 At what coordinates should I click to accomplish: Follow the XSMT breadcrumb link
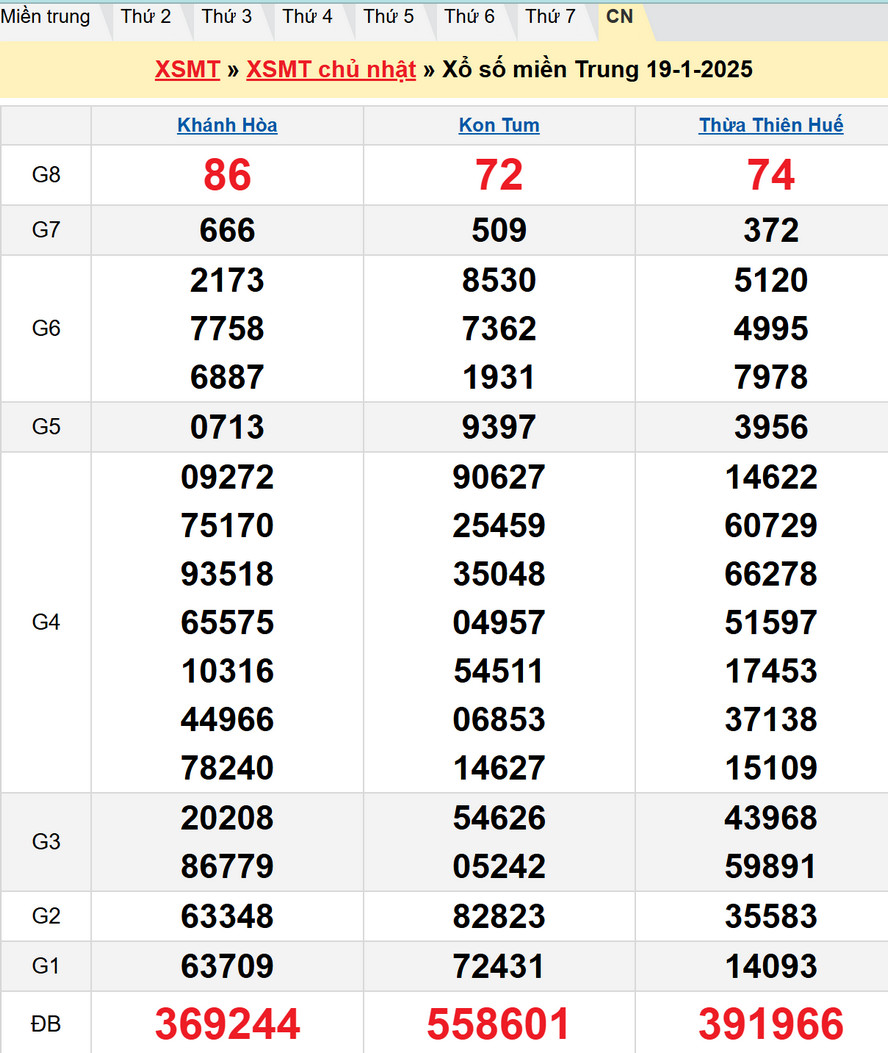(187, 70)
